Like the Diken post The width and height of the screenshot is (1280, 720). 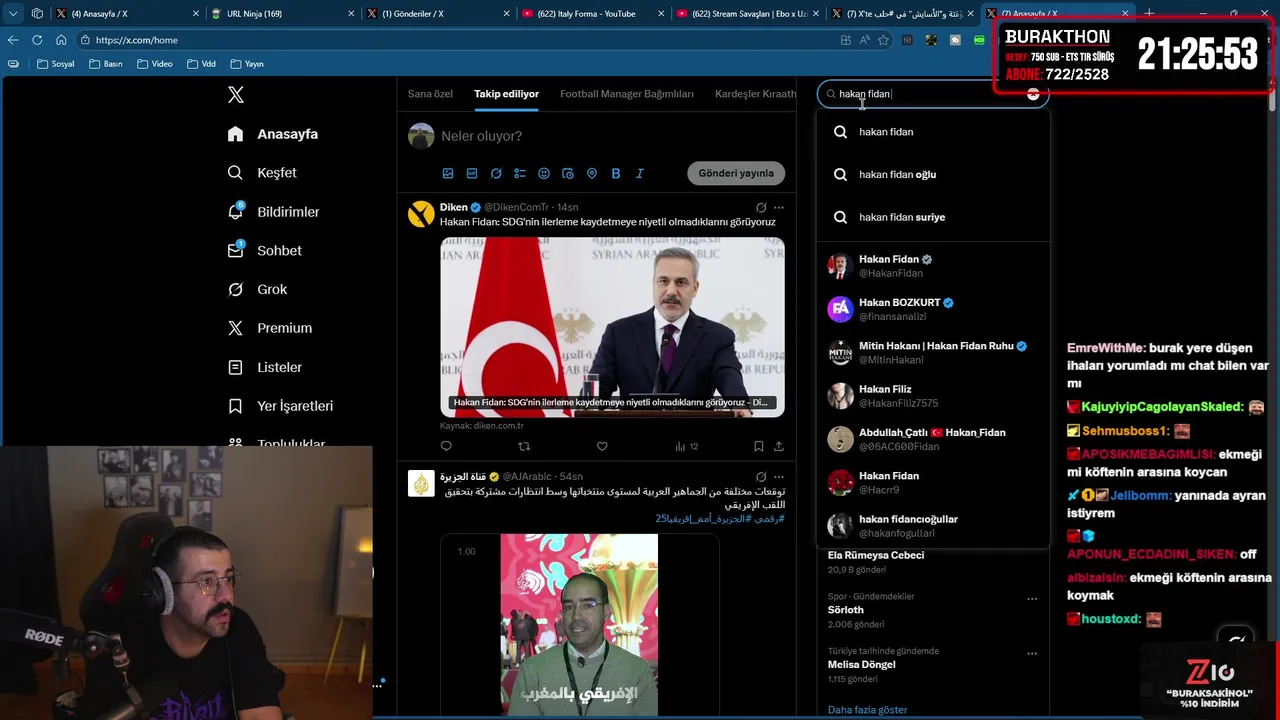tap(602, 446)
